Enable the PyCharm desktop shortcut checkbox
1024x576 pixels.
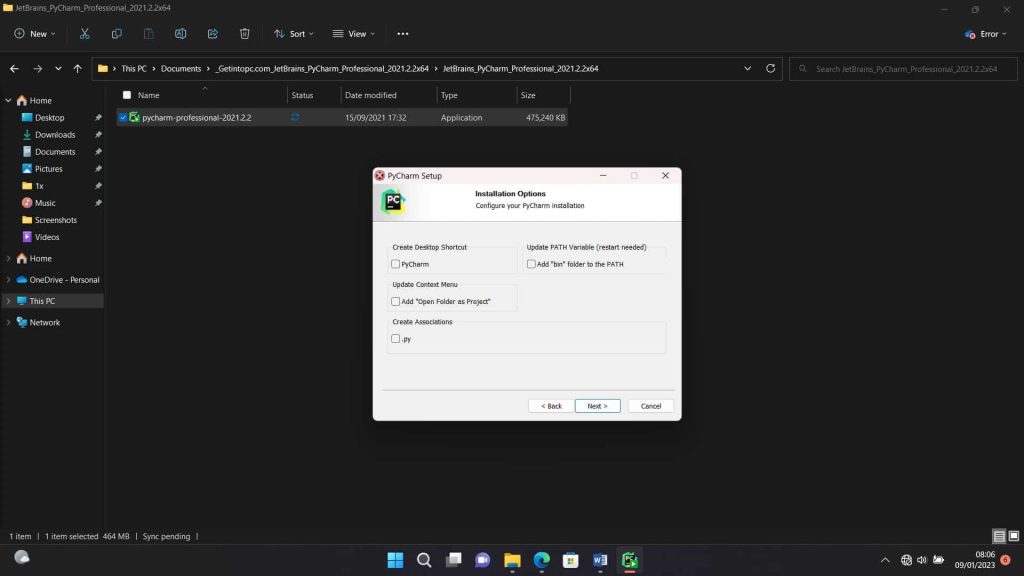pyautogui.click(x=396, y=264)
